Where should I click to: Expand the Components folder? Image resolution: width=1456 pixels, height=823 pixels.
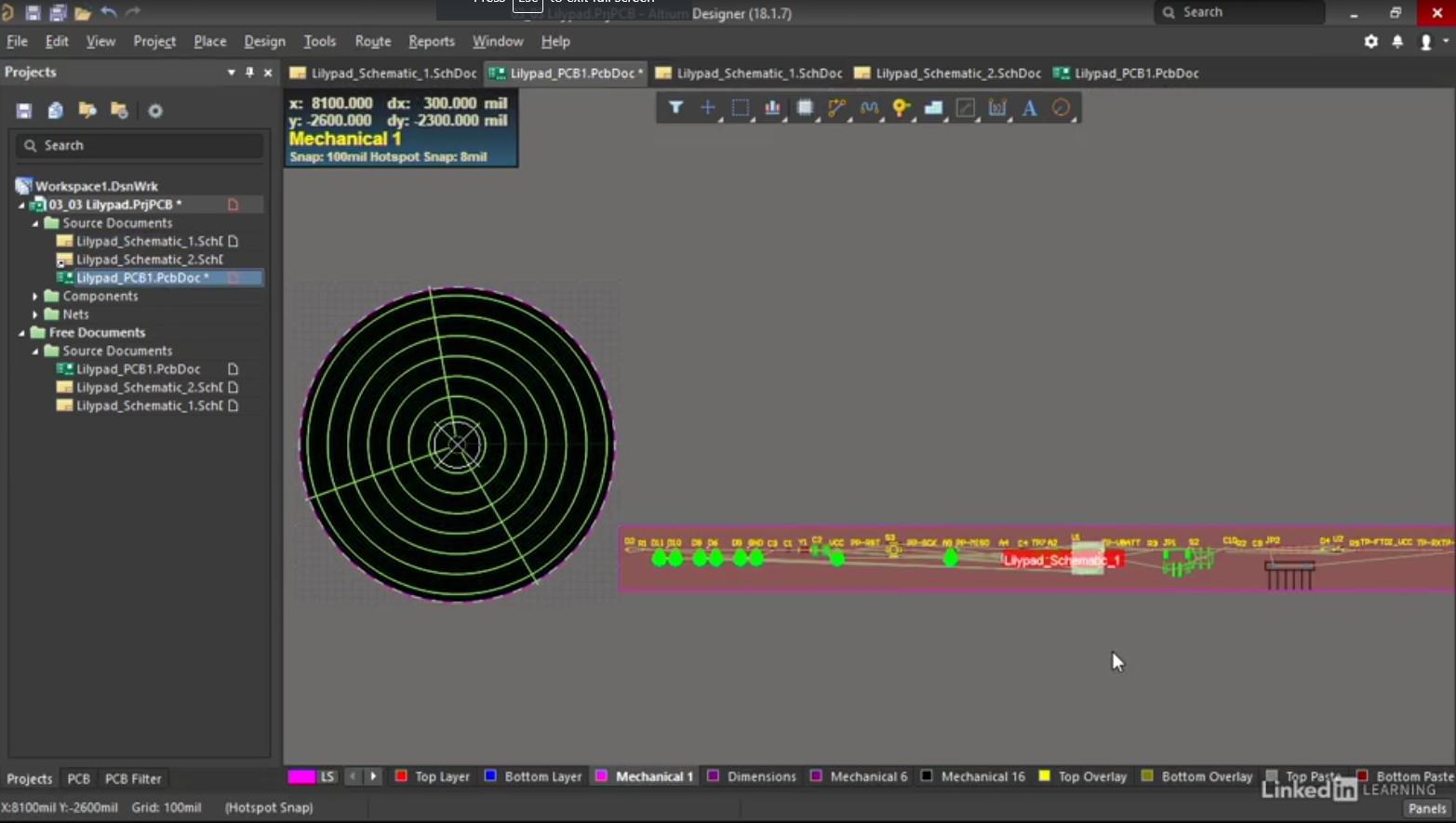35,296
